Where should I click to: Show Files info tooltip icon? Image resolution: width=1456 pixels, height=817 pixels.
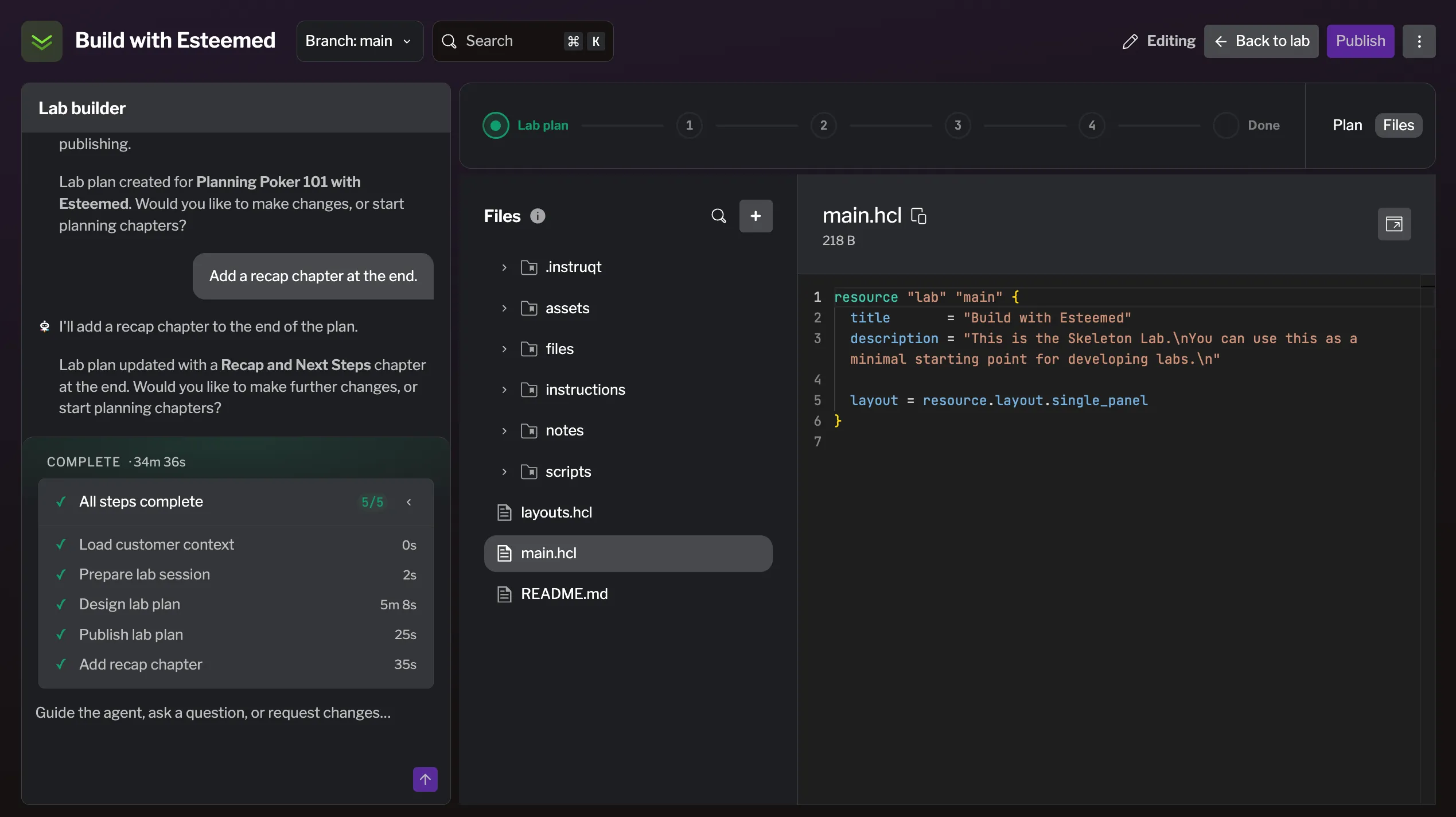[x=538, y=216]
